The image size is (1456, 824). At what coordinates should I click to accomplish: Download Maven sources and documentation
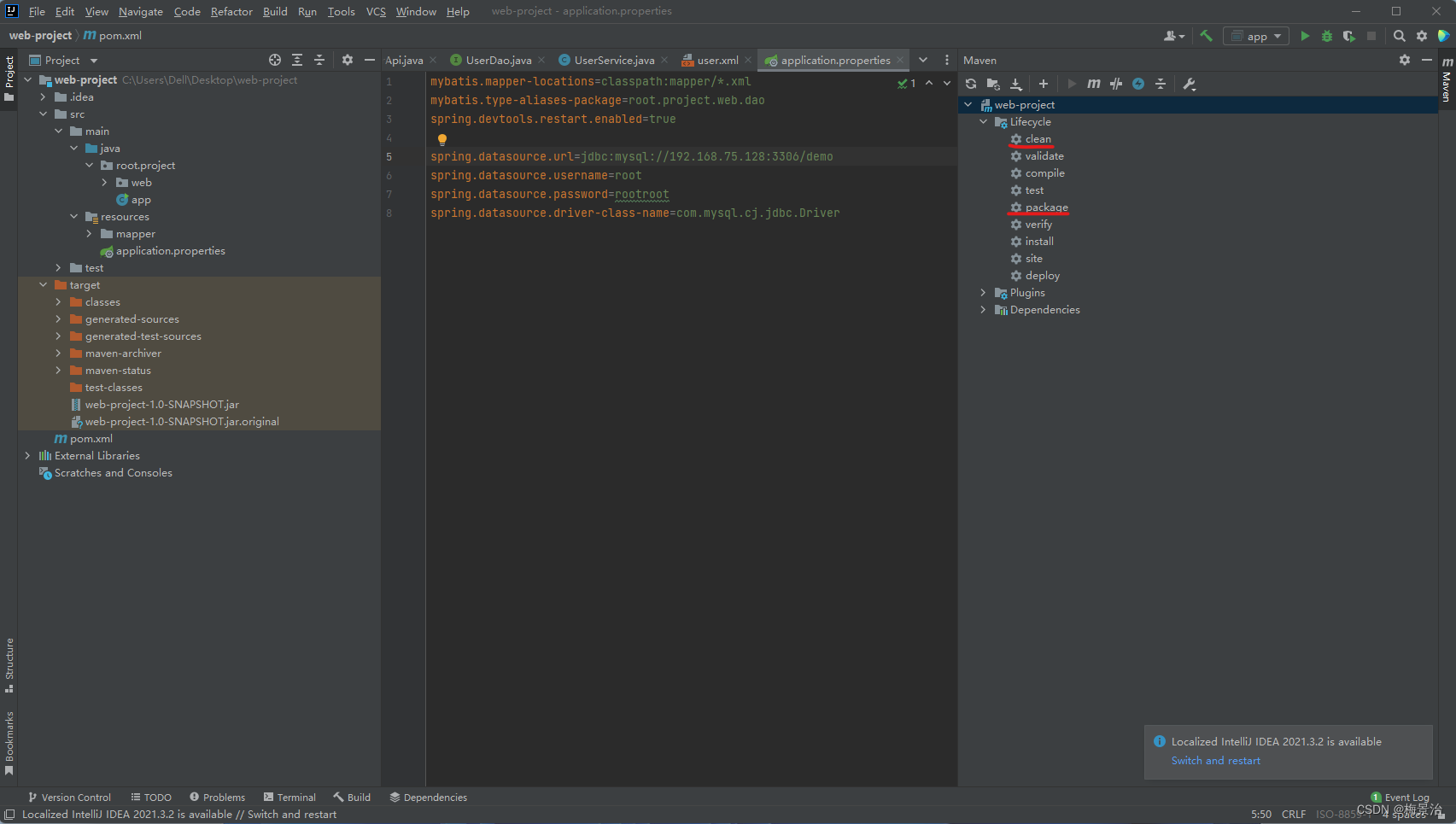click(x=1015, y=84)
